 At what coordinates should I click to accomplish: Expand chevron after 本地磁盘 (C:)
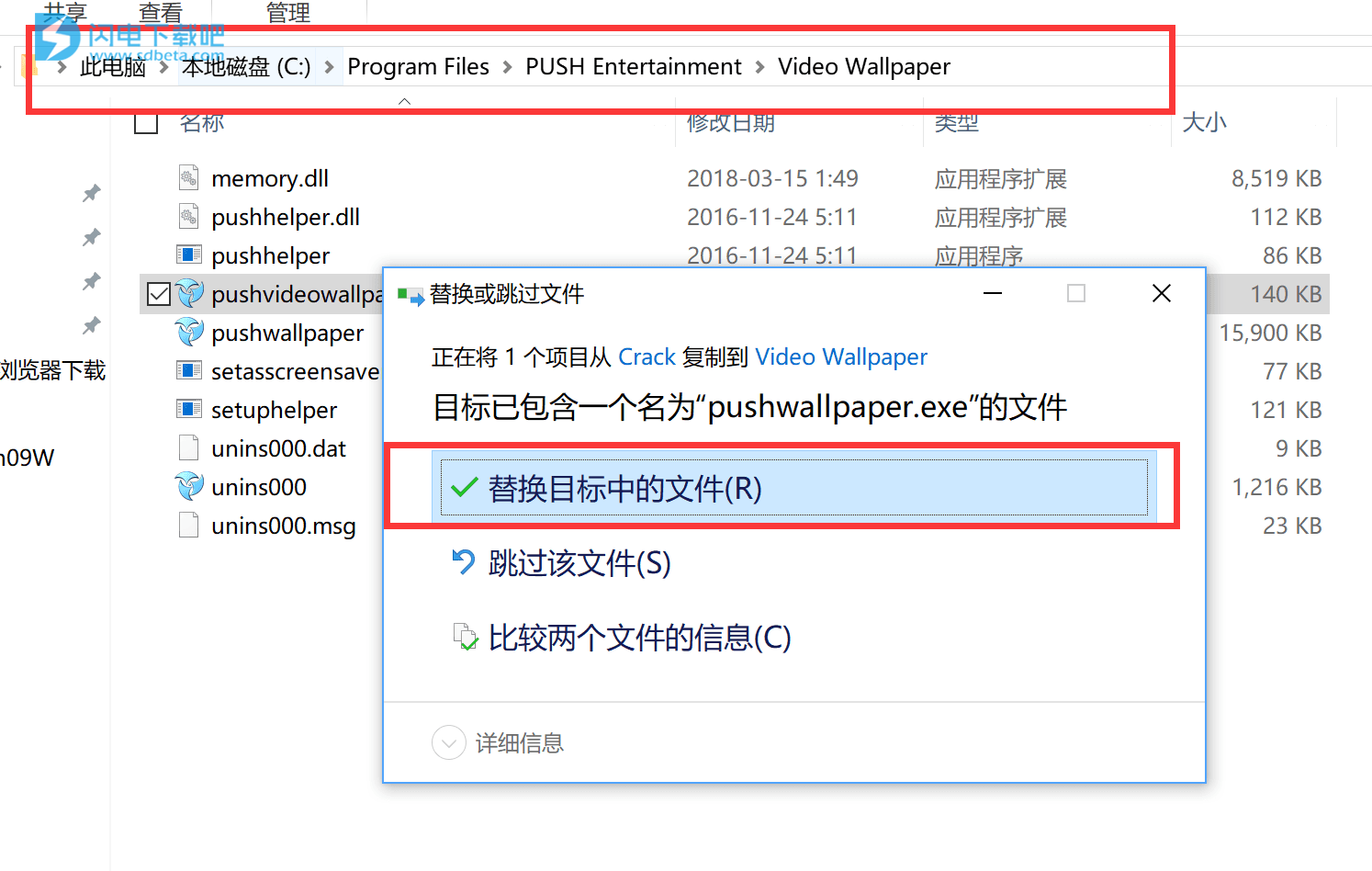(329, 67)
